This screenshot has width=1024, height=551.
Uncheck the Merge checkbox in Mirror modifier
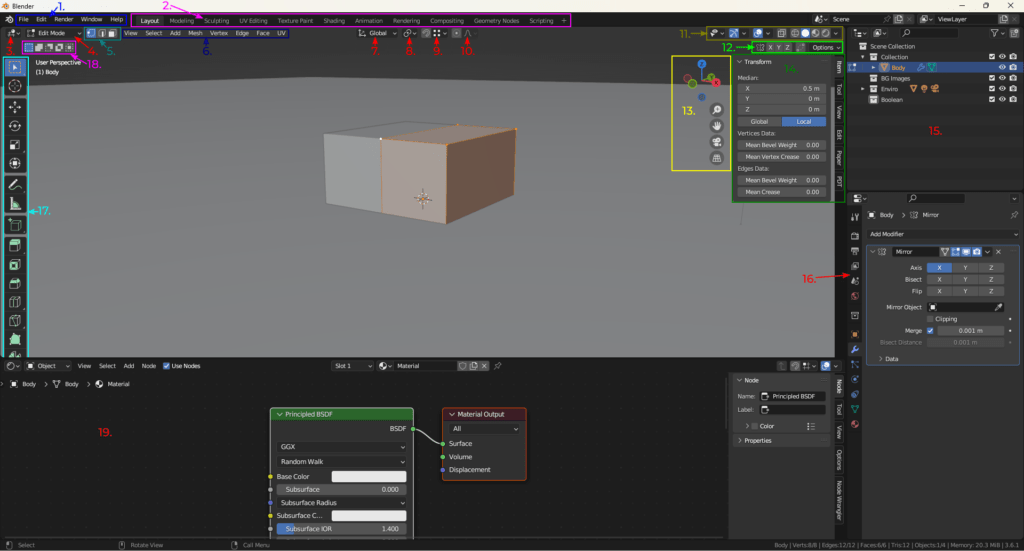(x=930, y=330)
